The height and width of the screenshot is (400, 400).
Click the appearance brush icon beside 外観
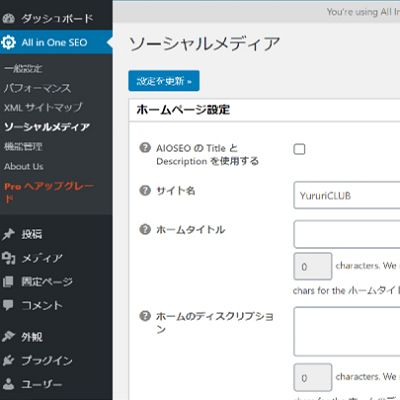[x=8, y=337]
